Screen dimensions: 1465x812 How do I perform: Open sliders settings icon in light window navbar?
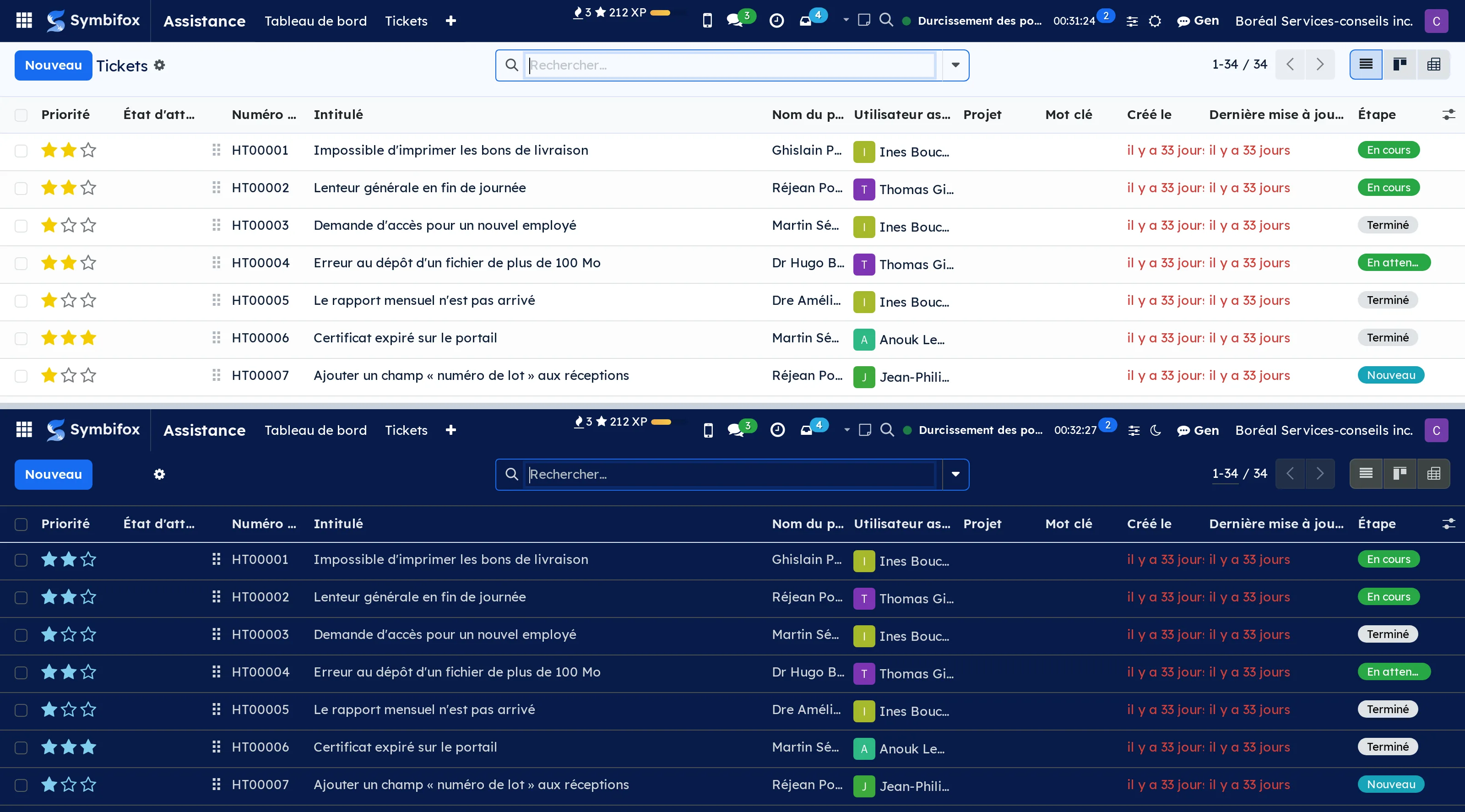[1132, 21]
